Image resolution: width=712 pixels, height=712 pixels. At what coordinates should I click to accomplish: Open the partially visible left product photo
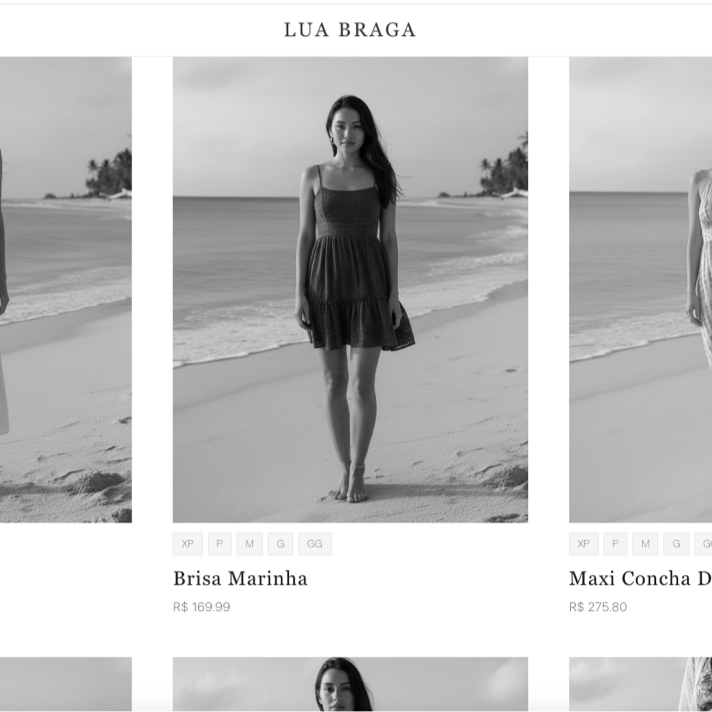tap(66, 290)
